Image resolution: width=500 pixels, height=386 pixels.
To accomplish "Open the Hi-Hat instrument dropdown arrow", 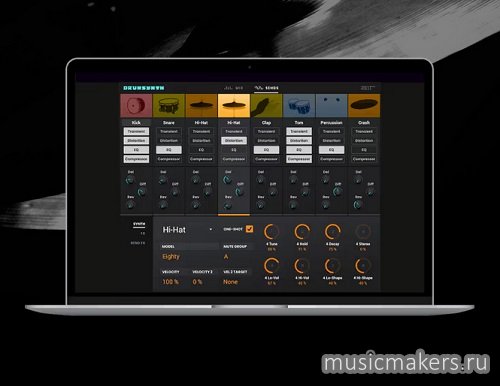I will 211,230.
